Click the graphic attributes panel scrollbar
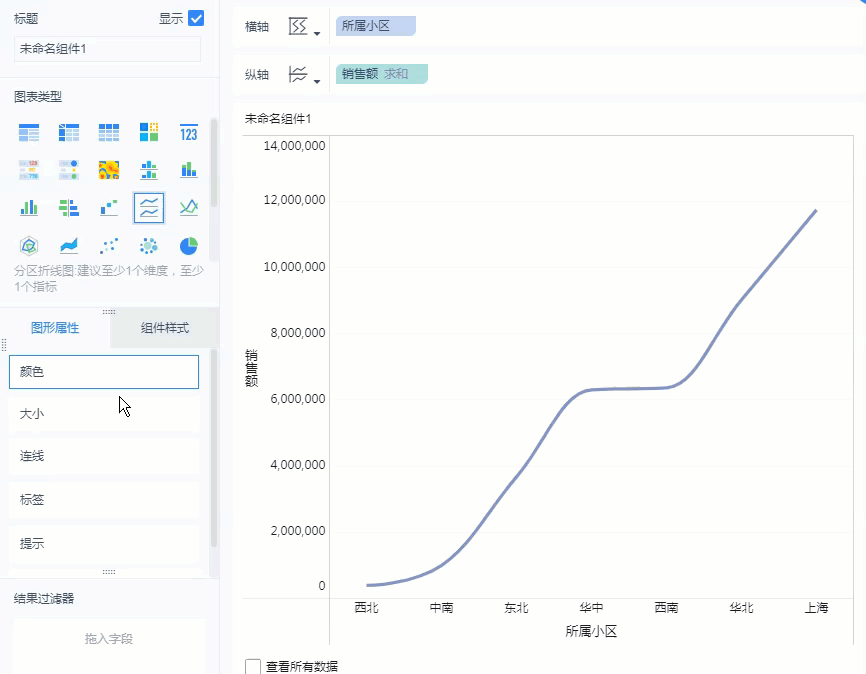 [x=214, y=447]
